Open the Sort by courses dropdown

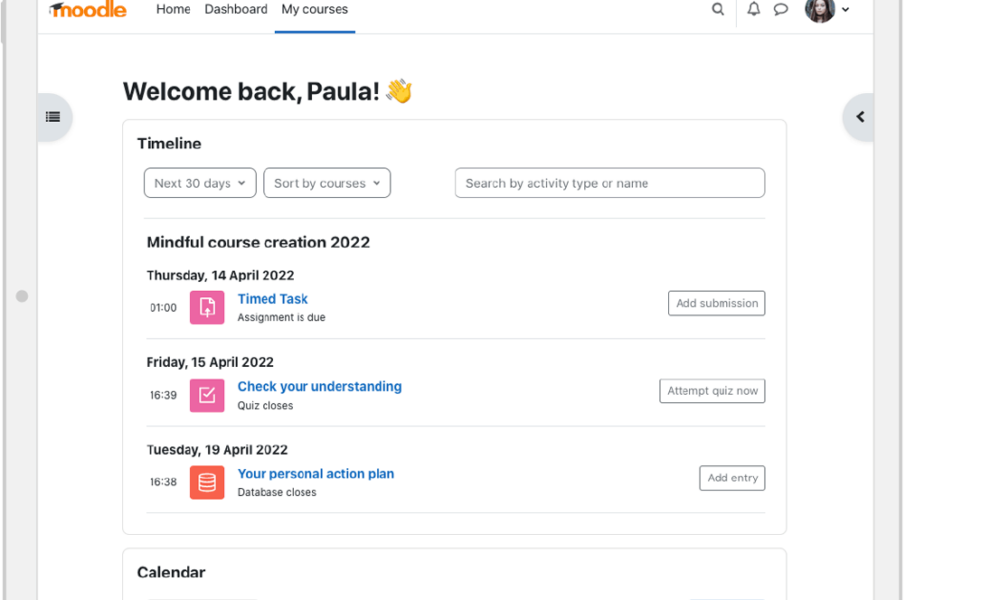327,183
